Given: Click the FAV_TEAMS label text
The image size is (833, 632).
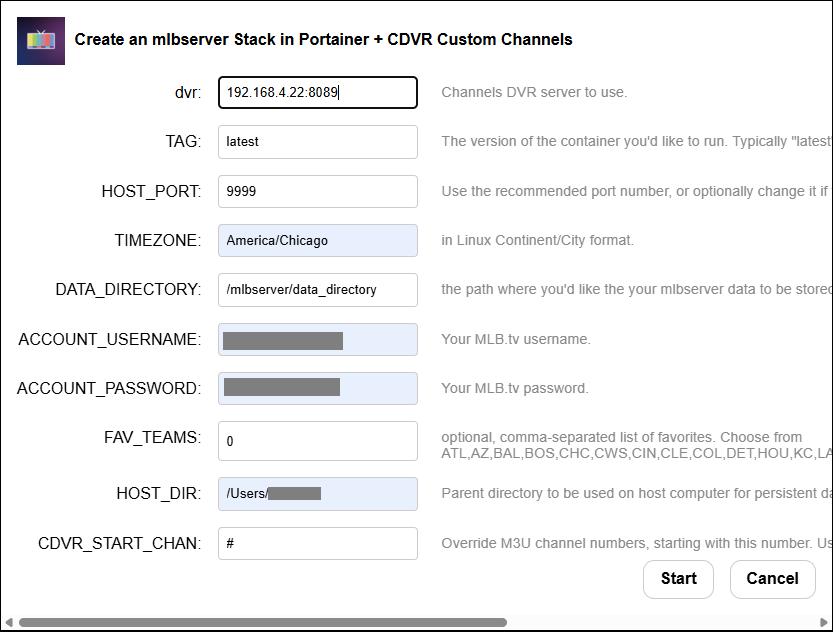Looking at the screenshot, I should [152, 438].
